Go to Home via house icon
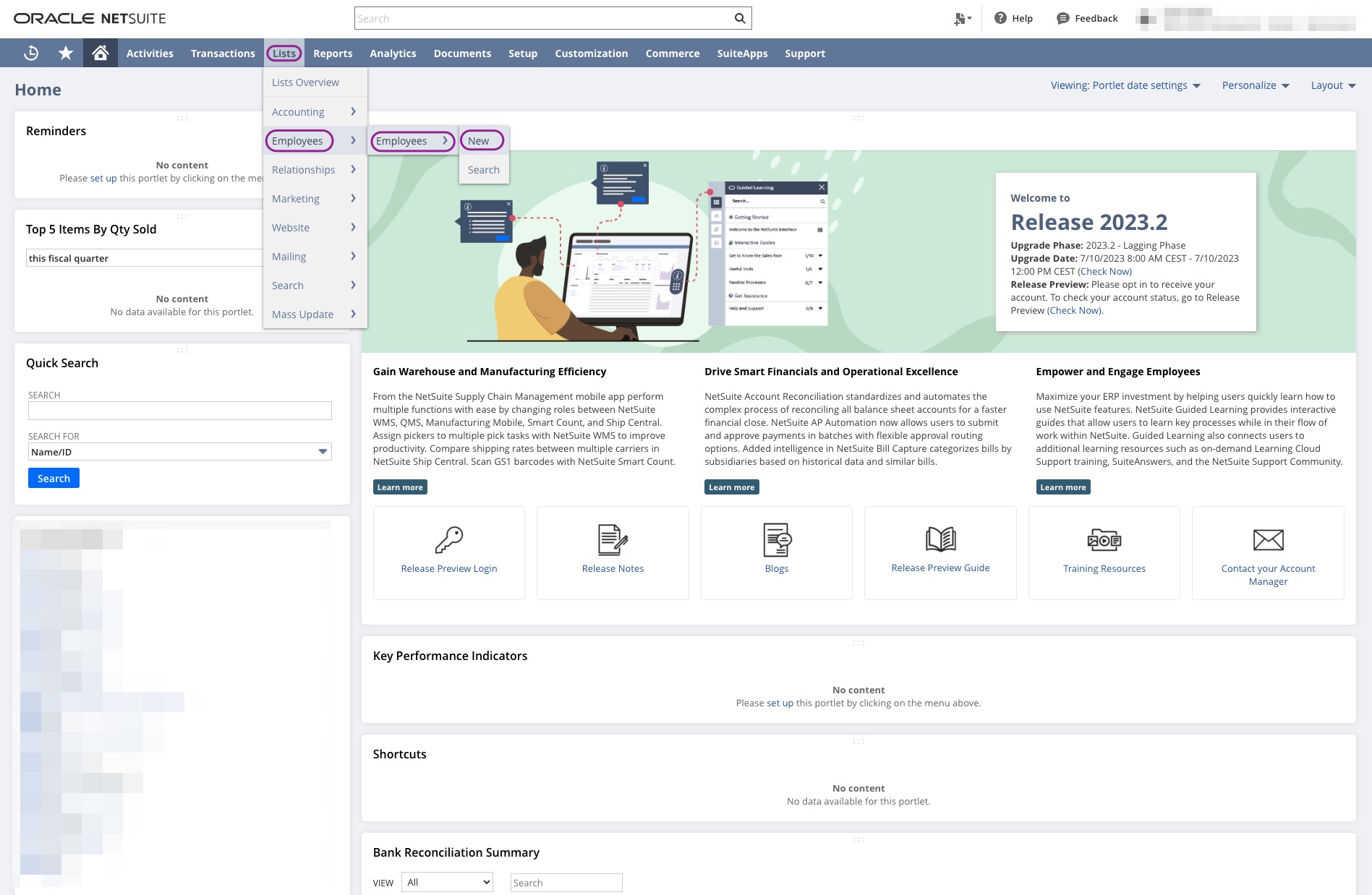1372x895 pixels. click(101, 53)
